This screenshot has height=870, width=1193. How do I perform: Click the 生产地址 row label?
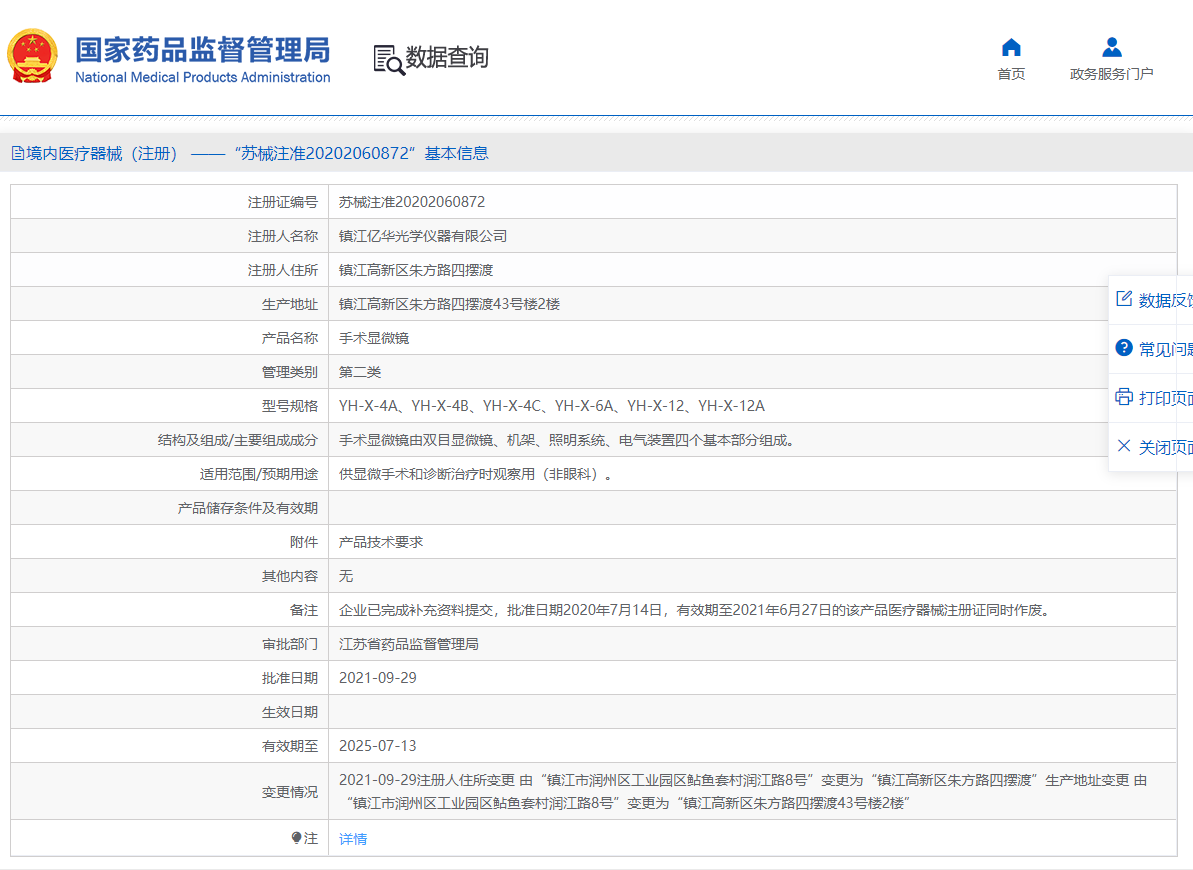coord(289,304)
